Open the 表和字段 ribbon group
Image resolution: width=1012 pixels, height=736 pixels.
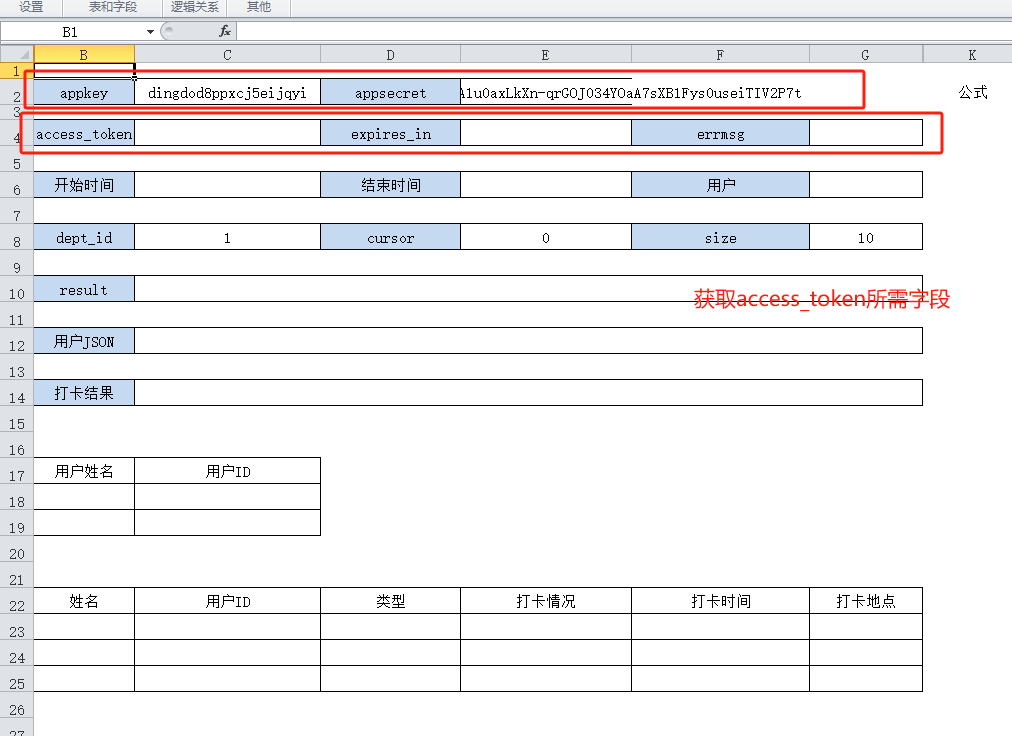coord(112,7)
